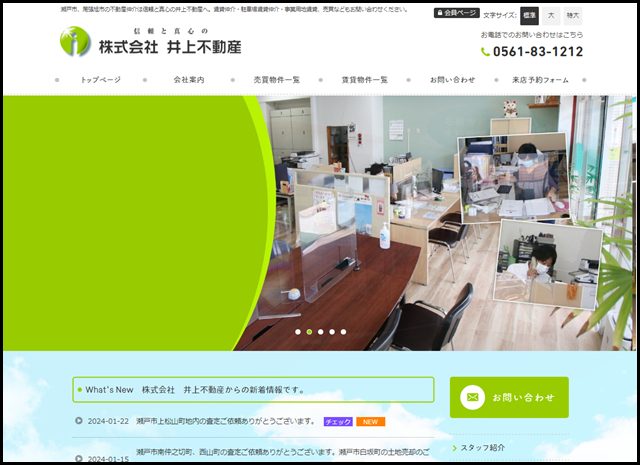Click the chevron beside スタッフ紹介

pos(455,448)
